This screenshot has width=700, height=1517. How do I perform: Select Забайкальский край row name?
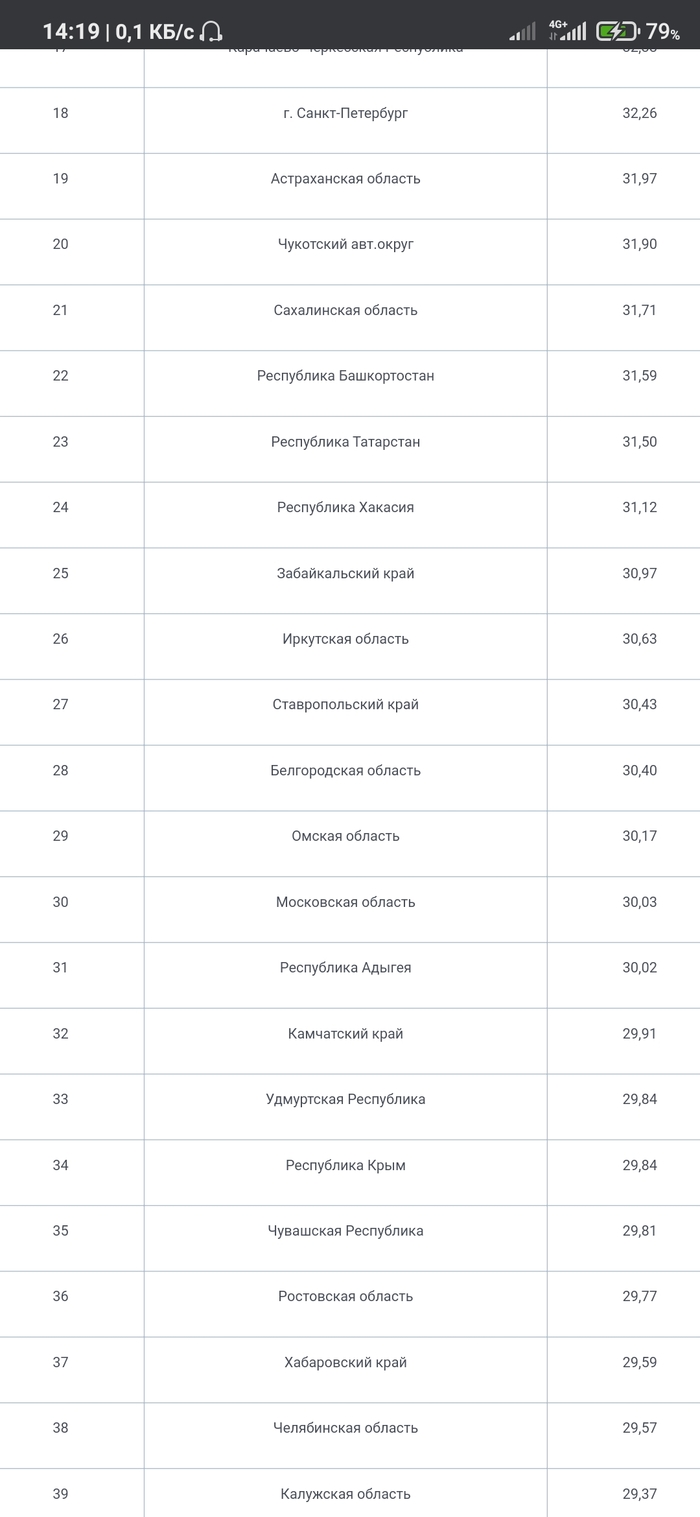click(x=346, y=573)
